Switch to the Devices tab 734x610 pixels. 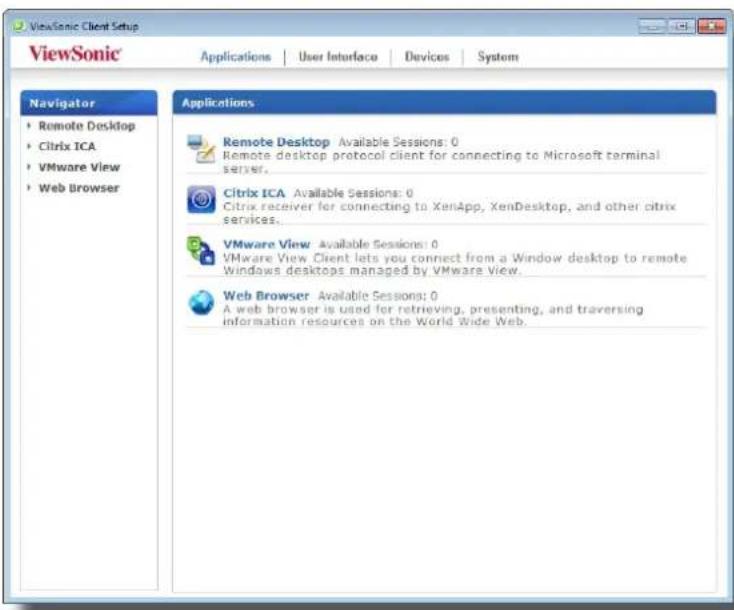click(x=427, y=57)
